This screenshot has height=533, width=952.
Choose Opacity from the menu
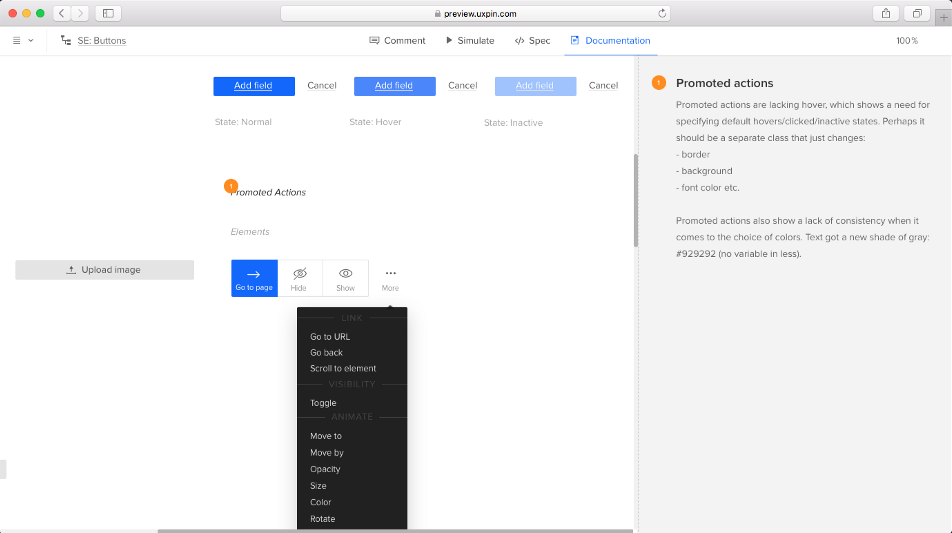[x=325, y=469]
